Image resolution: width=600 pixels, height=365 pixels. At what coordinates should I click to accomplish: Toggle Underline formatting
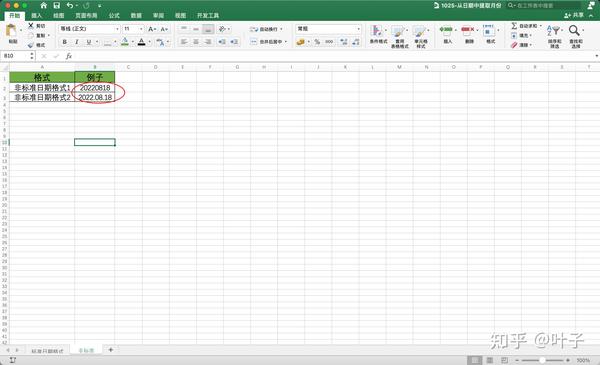pyautogui.click(x=89, y=42)
